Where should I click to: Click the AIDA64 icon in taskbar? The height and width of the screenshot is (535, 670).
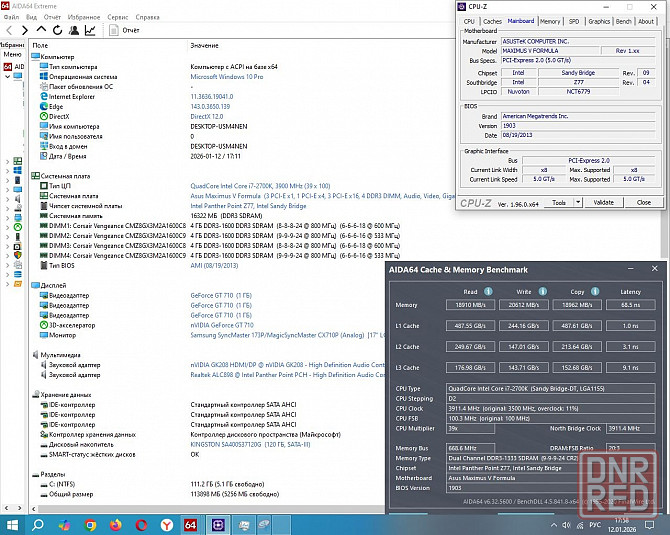pos(190,524)
